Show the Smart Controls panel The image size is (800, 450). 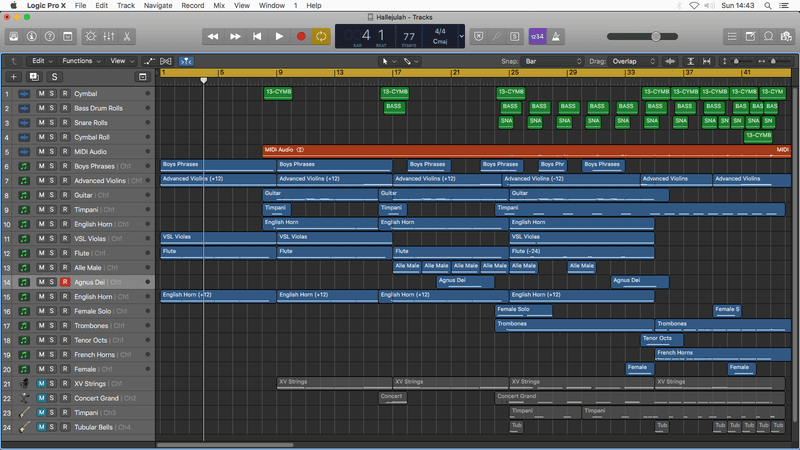[90, 36]
